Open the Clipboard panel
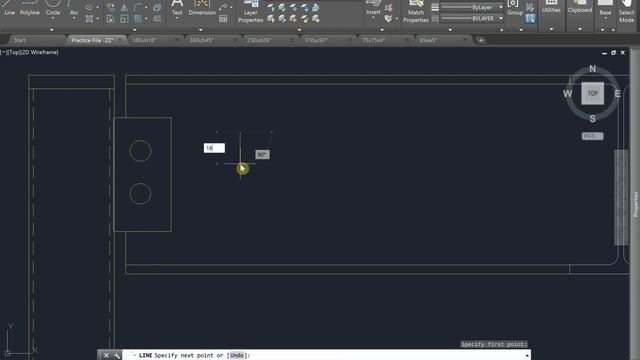 (580, 15)
